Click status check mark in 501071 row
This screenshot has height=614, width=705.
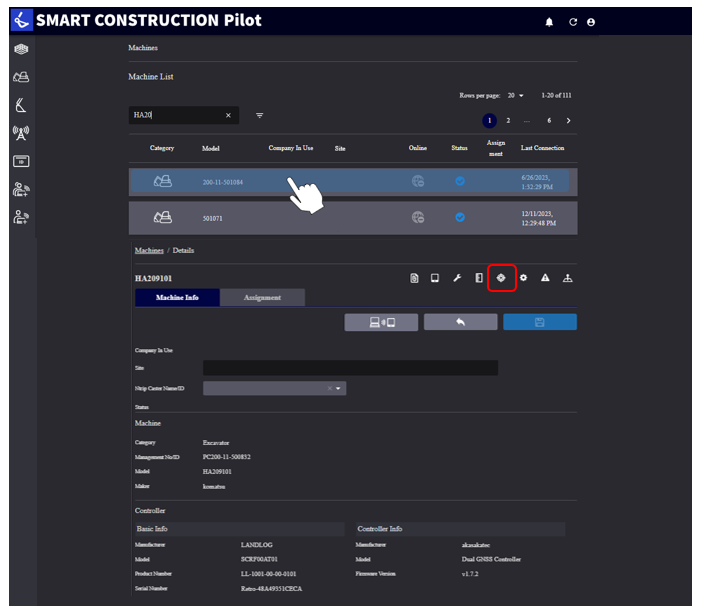point(460,218)
